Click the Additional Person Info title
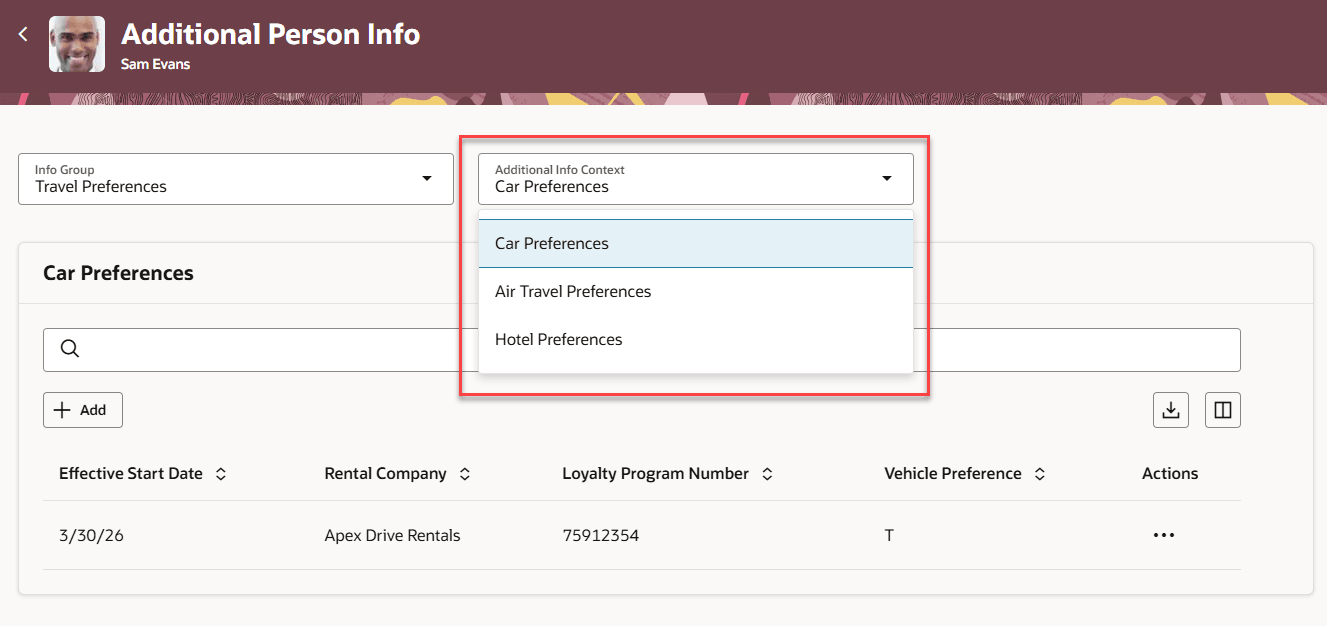 (270, 34)
